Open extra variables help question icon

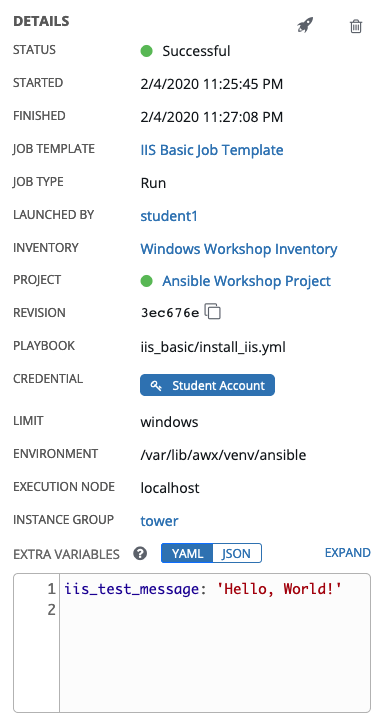click(x=140, y=553)
